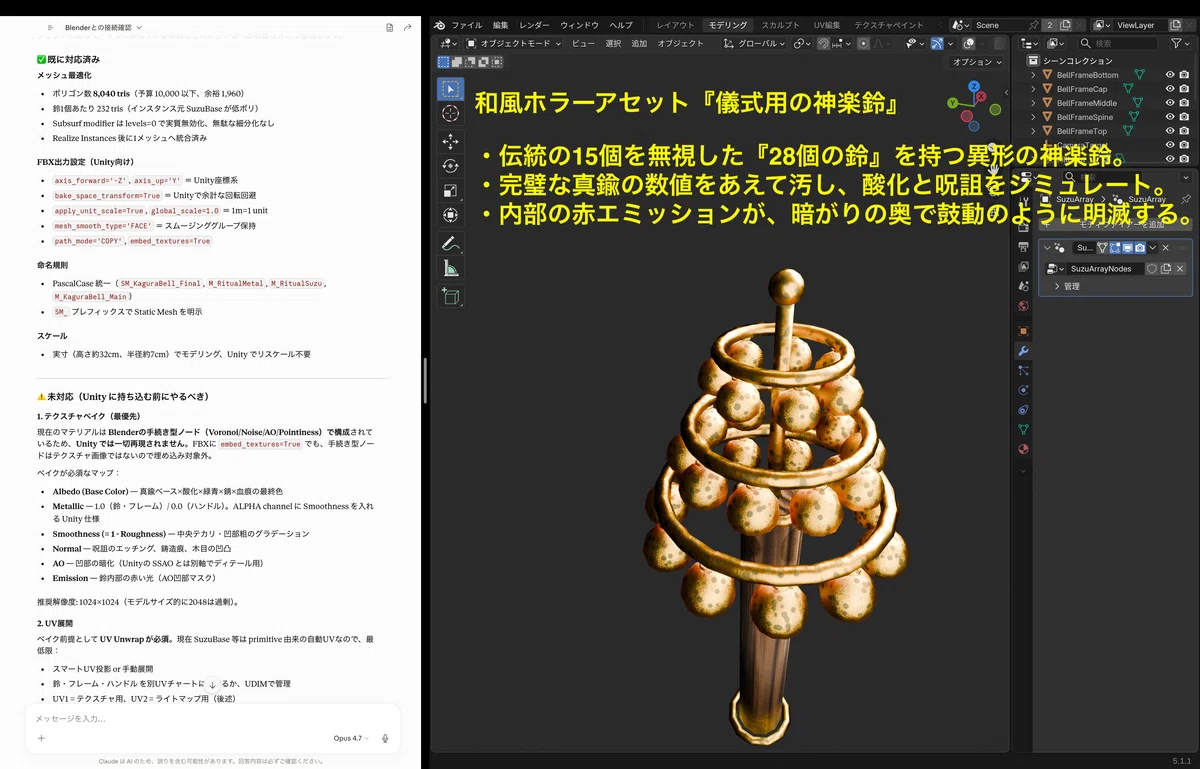Open the Object properties tab (orange square)
1200x769 pixels.
tap(1023, 331)
